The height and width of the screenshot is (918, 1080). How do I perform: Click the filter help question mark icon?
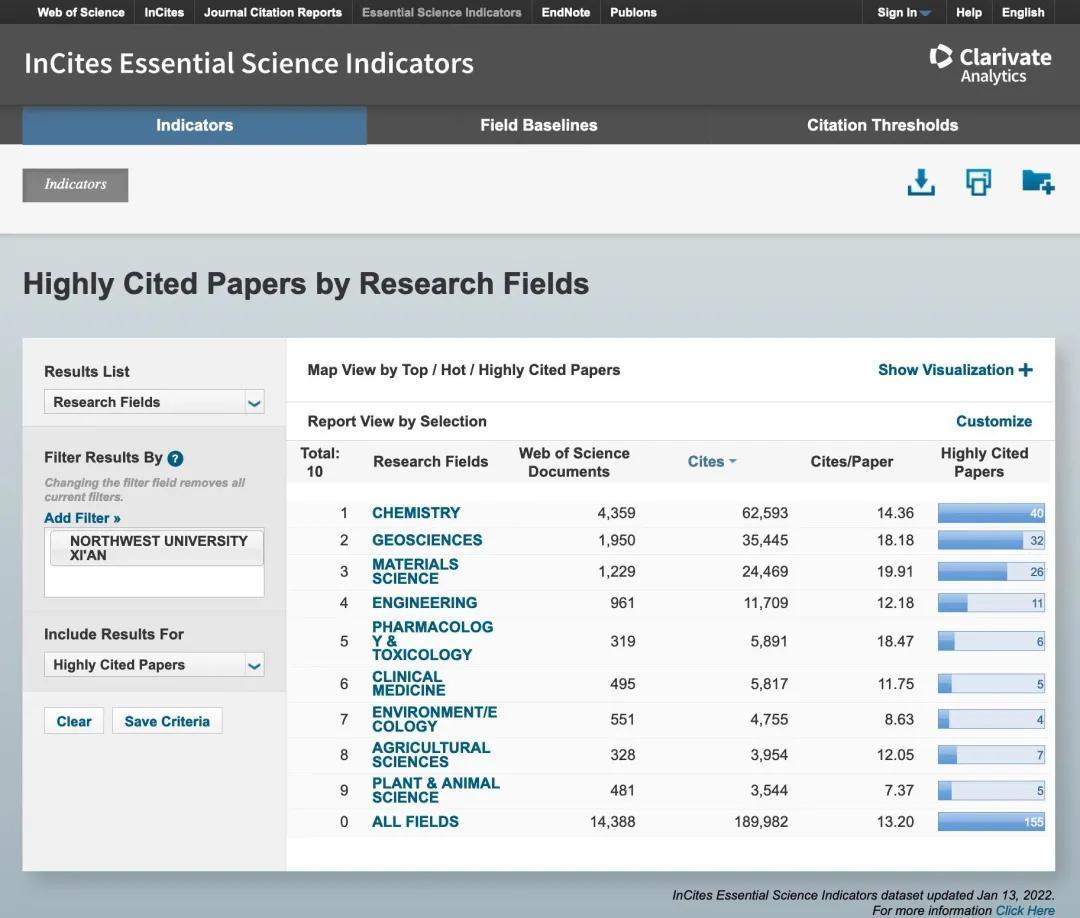coord(175,459)
